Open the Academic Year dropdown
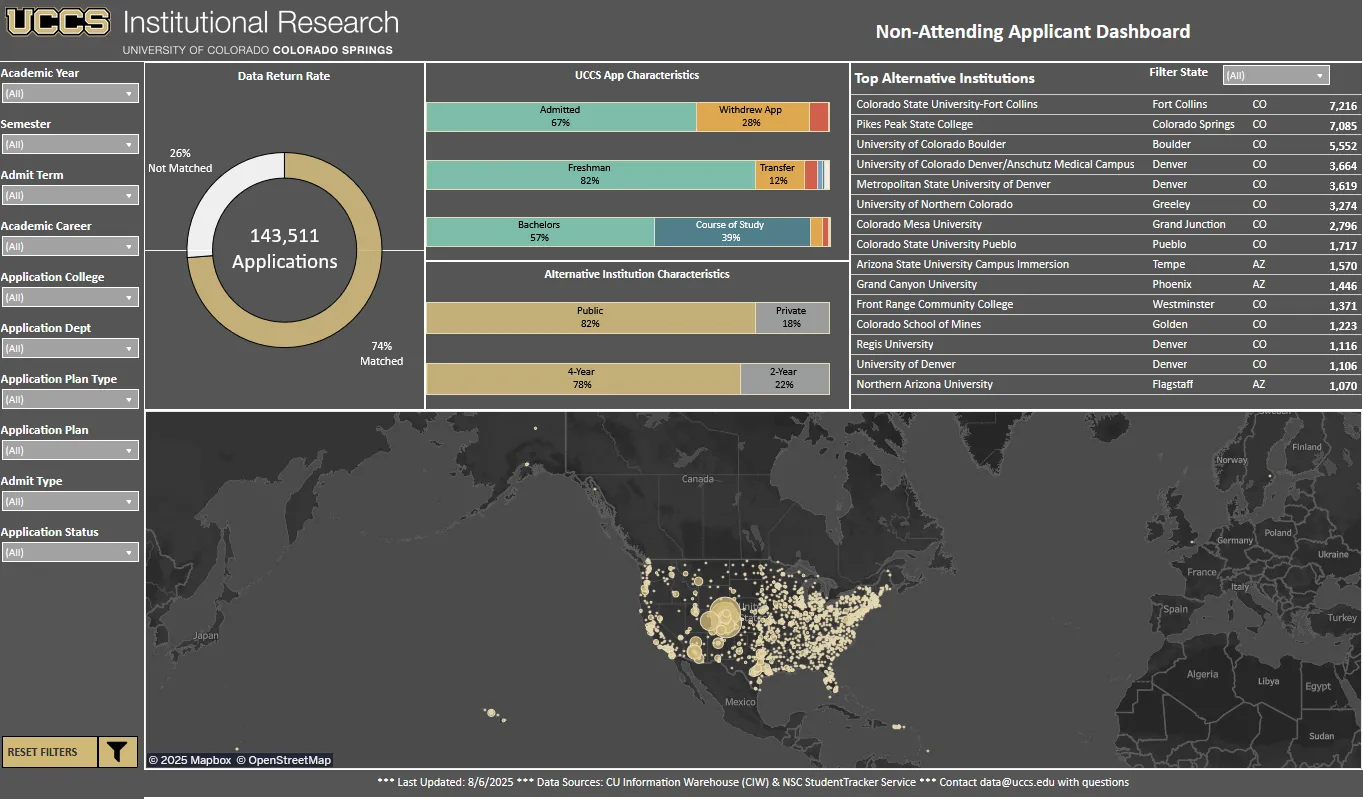 pyautogui.click(x=70, y=93)
